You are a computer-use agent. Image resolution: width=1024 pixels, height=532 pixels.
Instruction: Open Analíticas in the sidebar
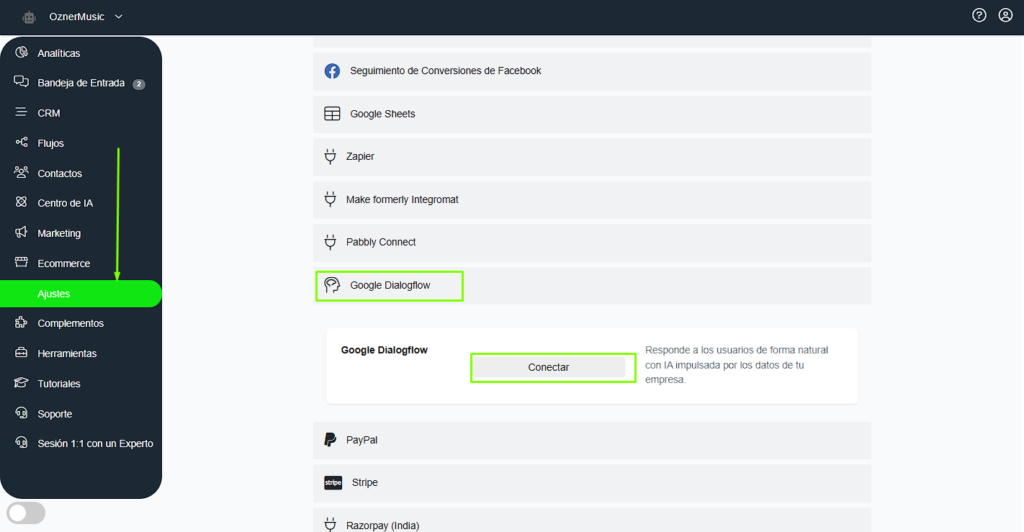[x=58, y=53]
